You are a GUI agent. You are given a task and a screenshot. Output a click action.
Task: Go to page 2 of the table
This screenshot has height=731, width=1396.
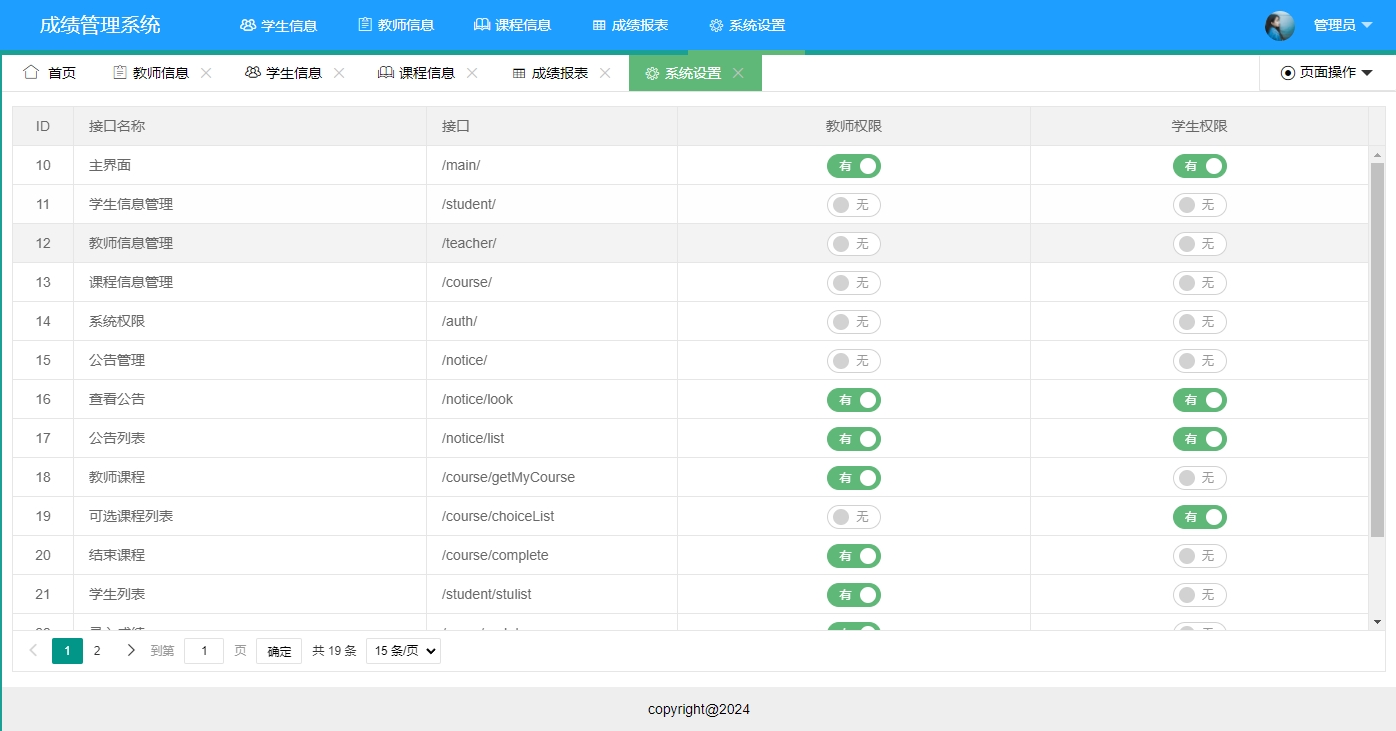97,651
